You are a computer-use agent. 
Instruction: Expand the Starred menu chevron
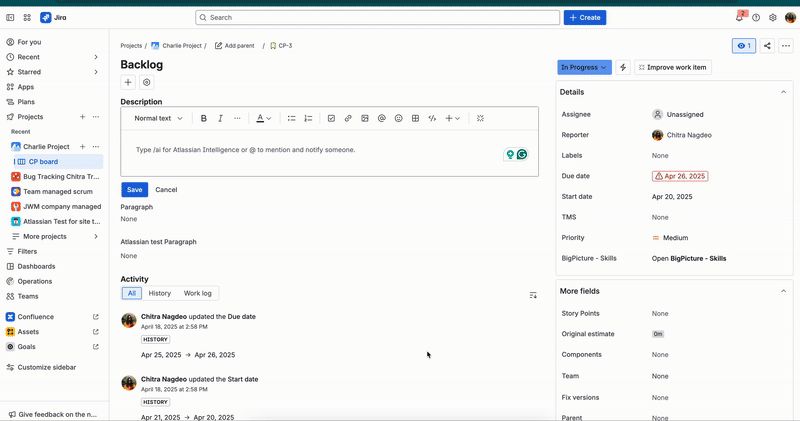coord(96,72)
